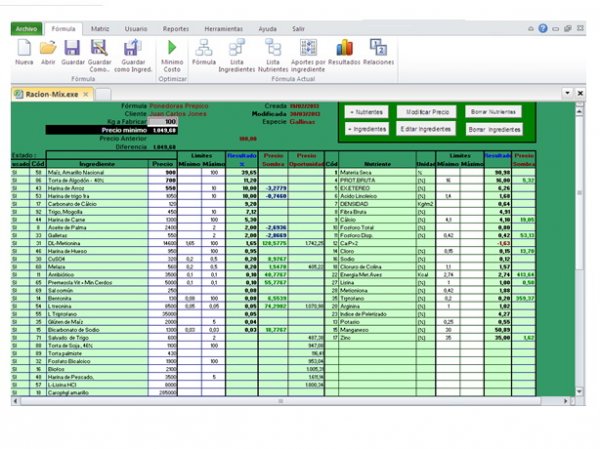Switch to the Fórmula ribbon tab

(64, 29)
